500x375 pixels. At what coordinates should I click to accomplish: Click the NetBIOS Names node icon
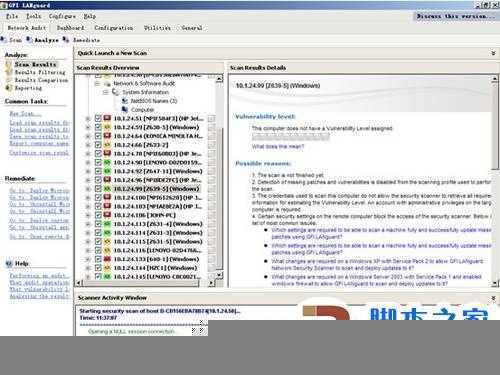125,101
